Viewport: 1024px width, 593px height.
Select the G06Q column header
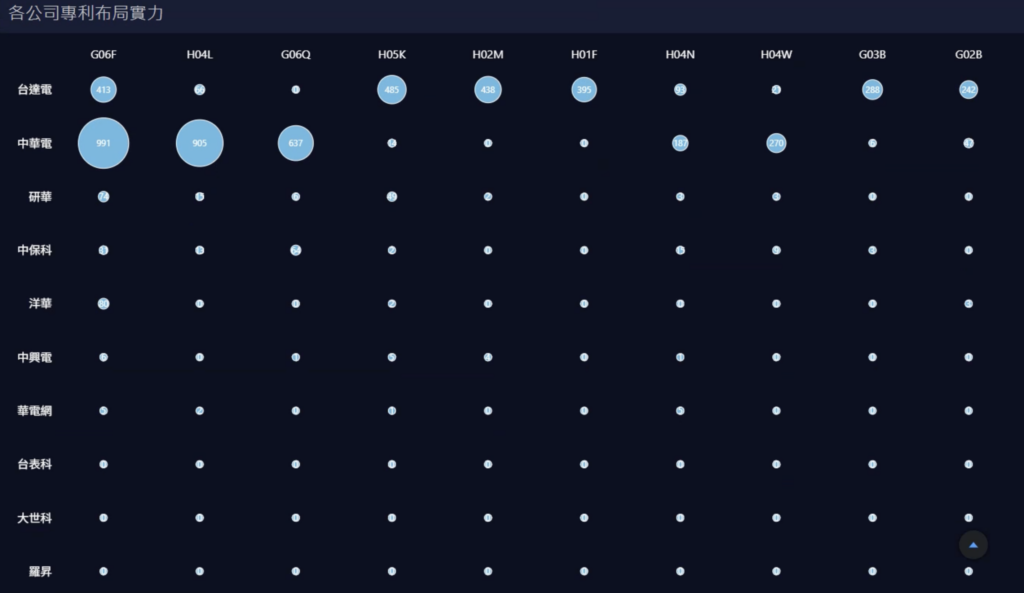(x=296, y=54)
